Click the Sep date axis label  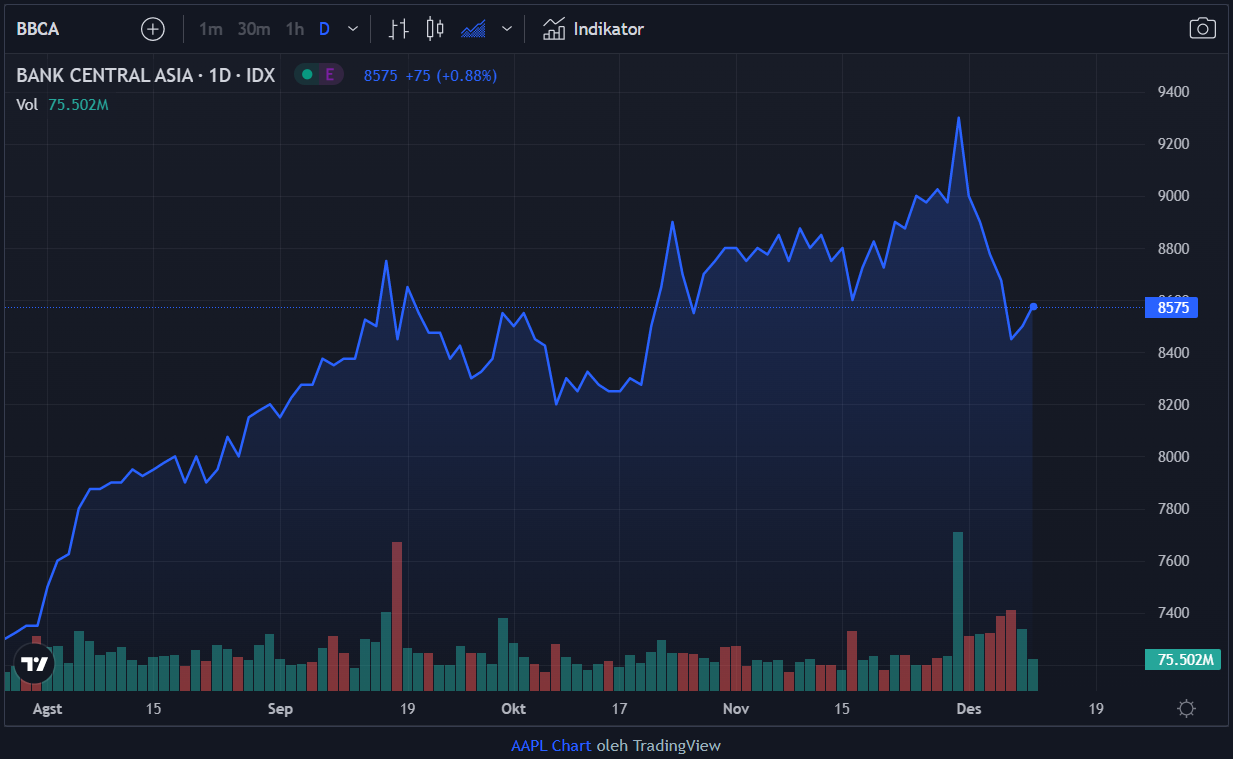pyautogui.click(x=281, y=709)
